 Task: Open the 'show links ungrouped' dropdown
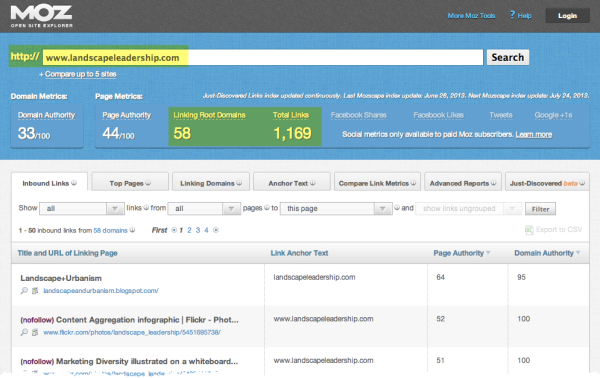(469, 209)
